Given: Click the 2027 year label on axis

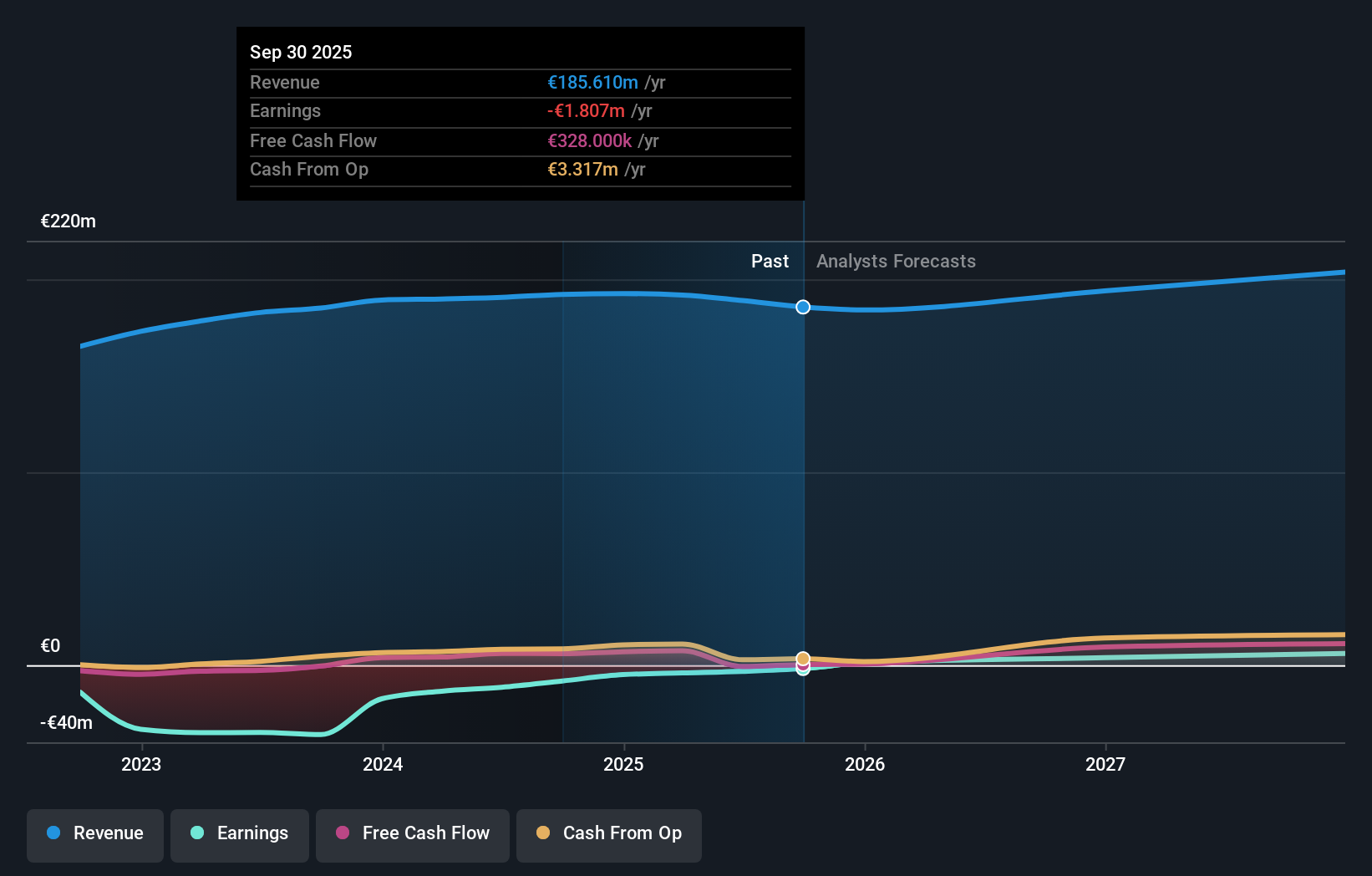Looking at the screenshot, I should coord(1105,763).
